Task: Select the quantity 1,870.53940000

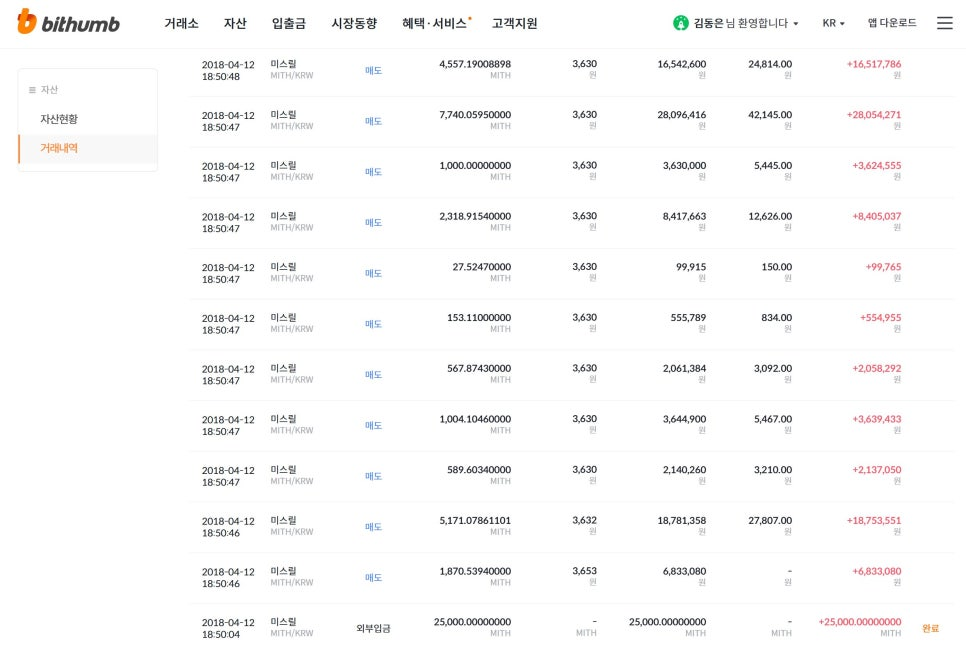Action: point(475,571)
